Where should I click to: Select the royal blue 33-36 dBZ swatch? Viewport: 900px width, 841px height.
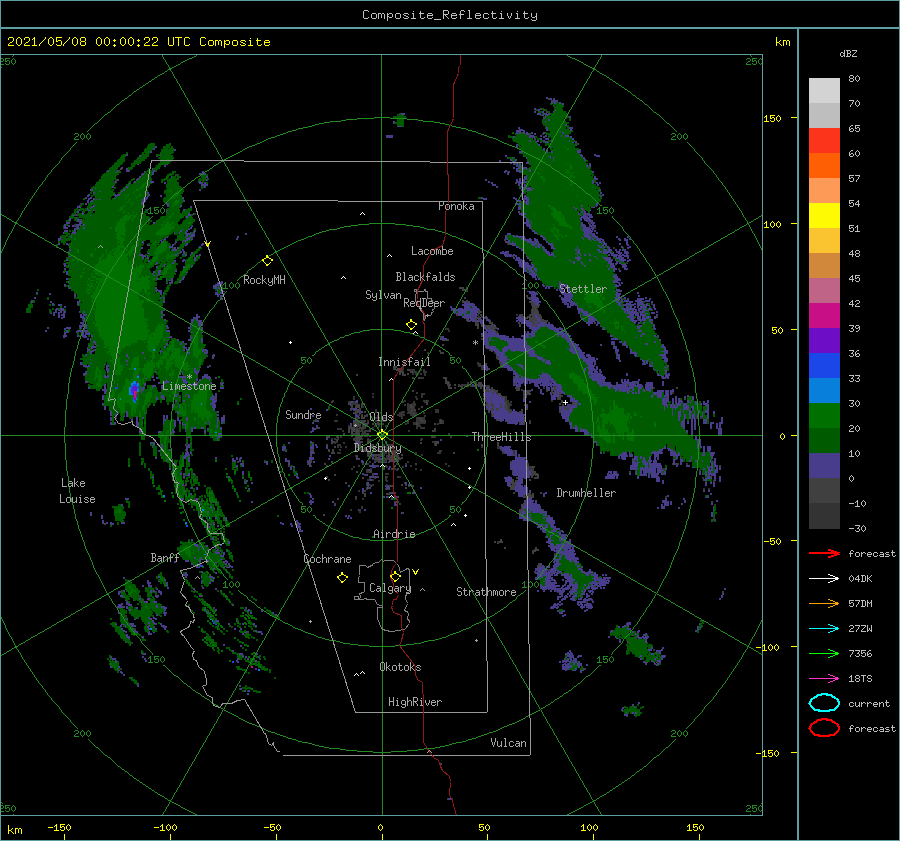coord(824,366)
